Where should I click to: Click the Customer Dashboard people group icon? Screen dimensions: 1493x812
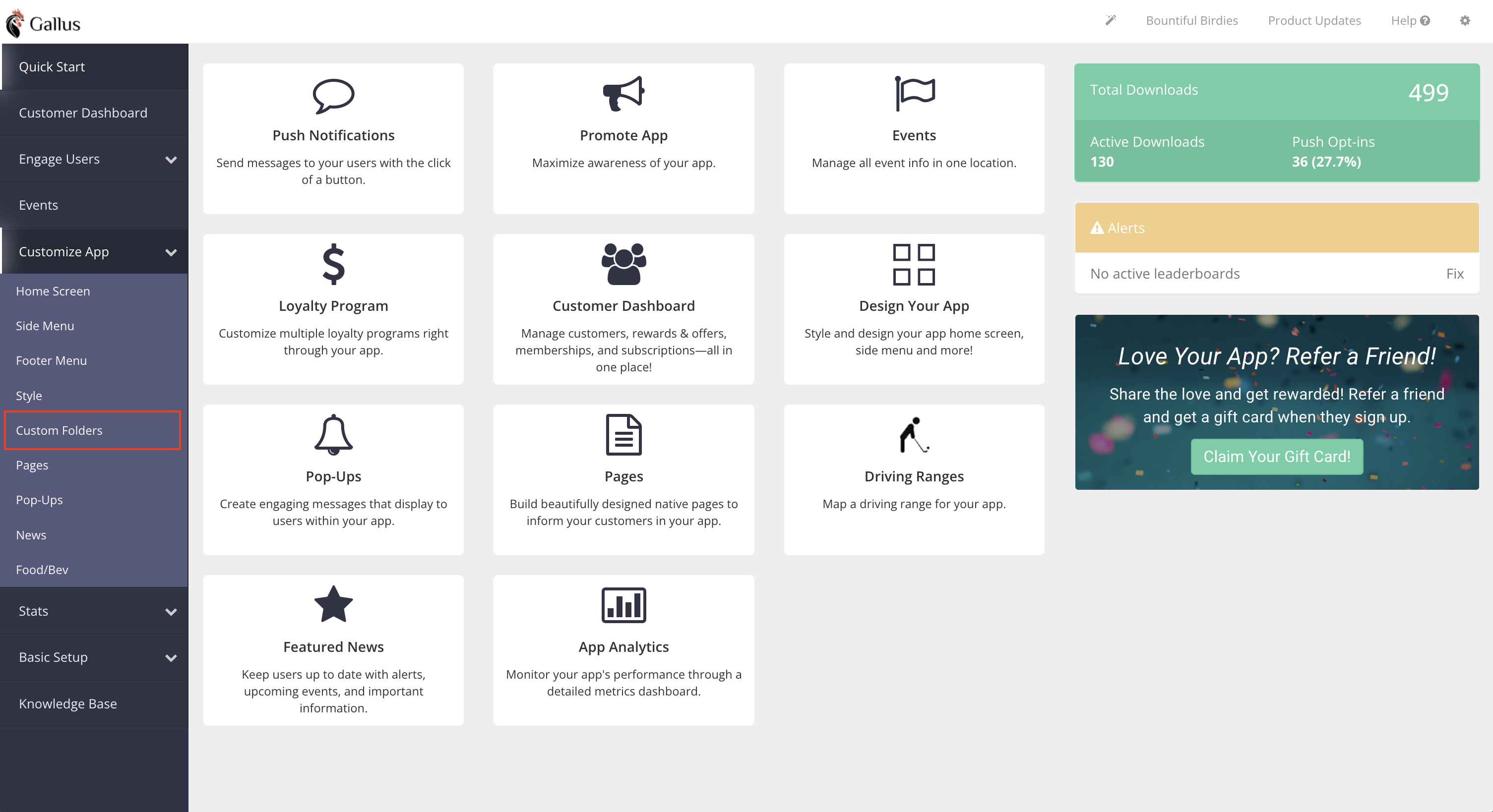pyautogui.click(x=623, y=264)
